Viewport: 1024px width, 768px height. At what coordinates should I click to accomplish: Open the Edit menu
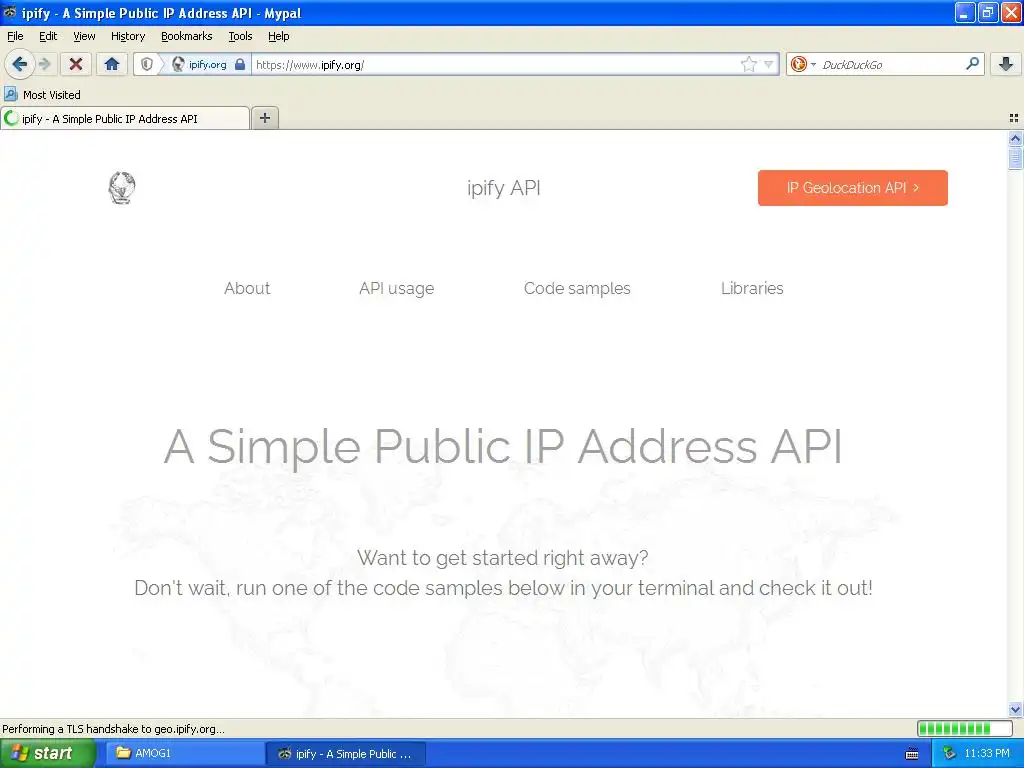pyautogui.click(x=48, y=36)
